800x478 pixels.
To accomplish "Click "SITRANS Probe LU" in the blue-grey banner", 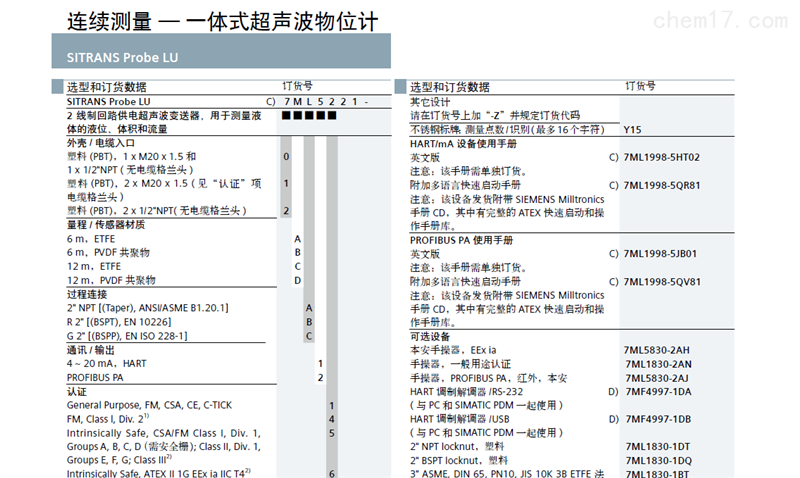I will point(122,58).
